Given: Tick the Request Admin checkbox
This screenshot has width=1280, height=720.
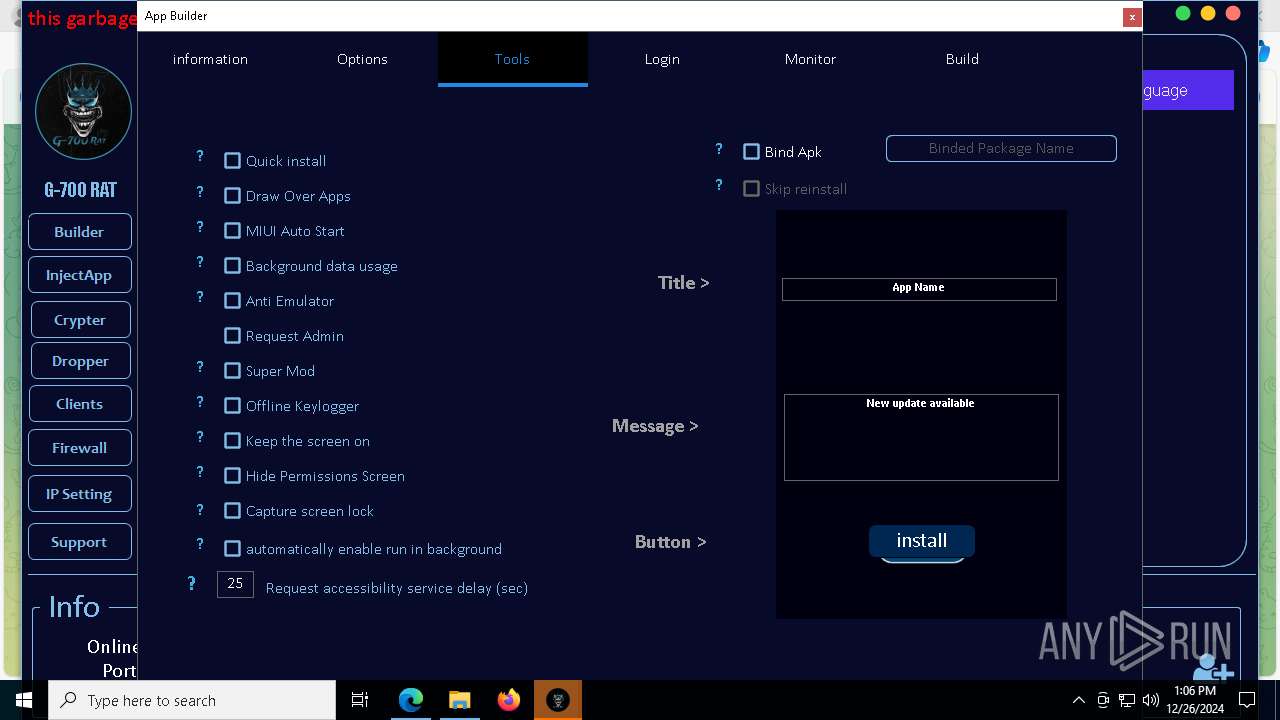Looking at the screenshot, I should (232, 336).
